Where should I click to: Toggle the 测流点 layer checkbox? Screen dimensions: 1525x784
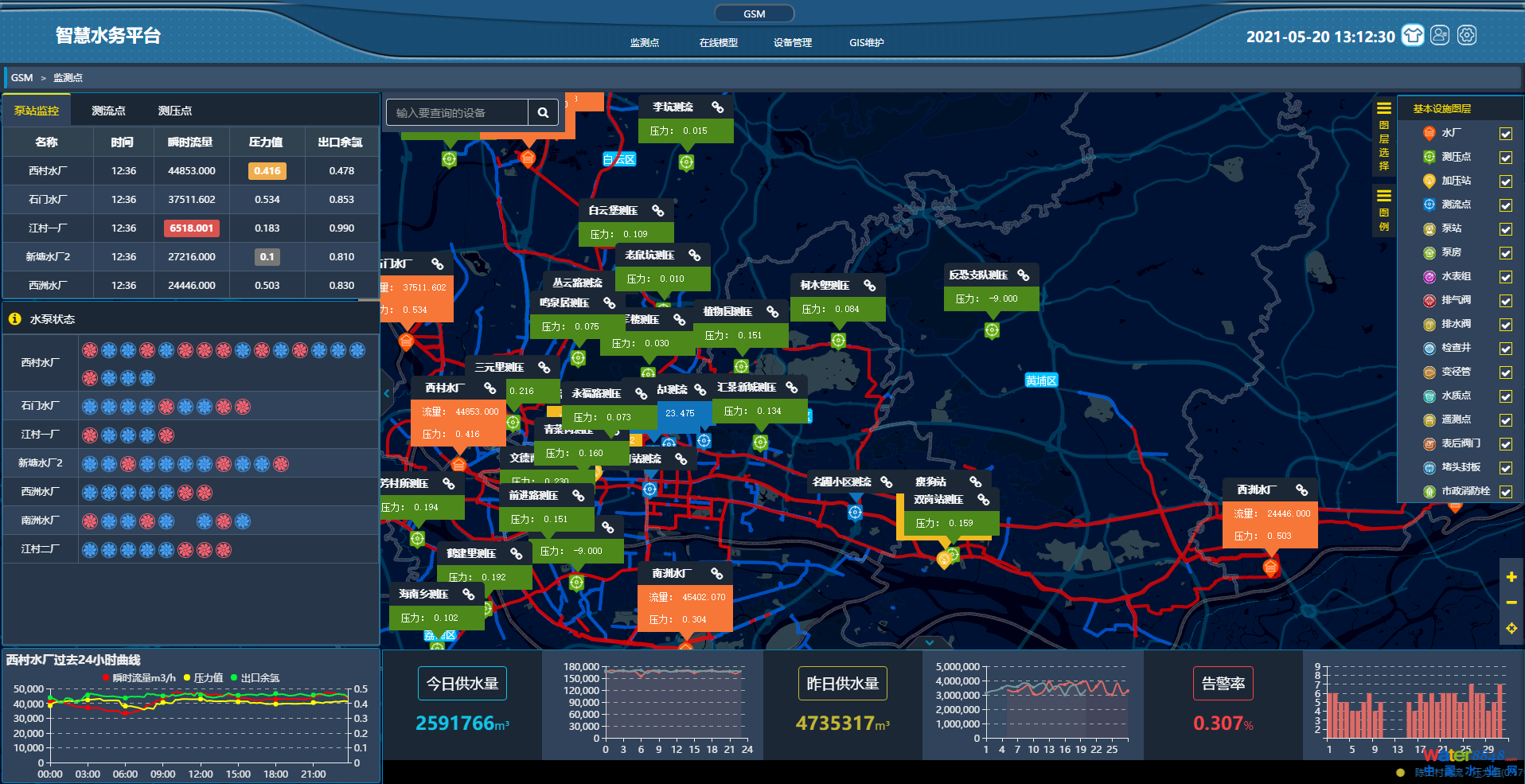[x=1505, y=205]
